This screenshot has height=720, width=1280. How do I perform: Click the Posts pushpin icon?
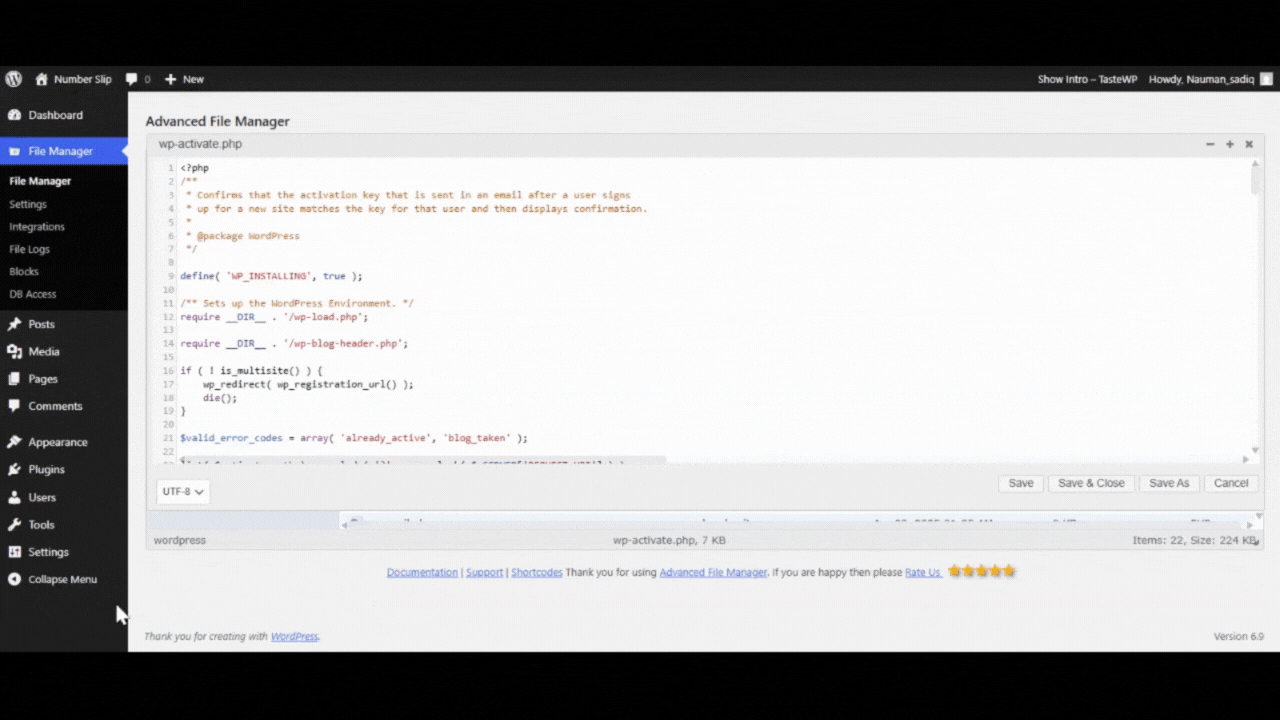pyautogui.click(x=17, y=324)
